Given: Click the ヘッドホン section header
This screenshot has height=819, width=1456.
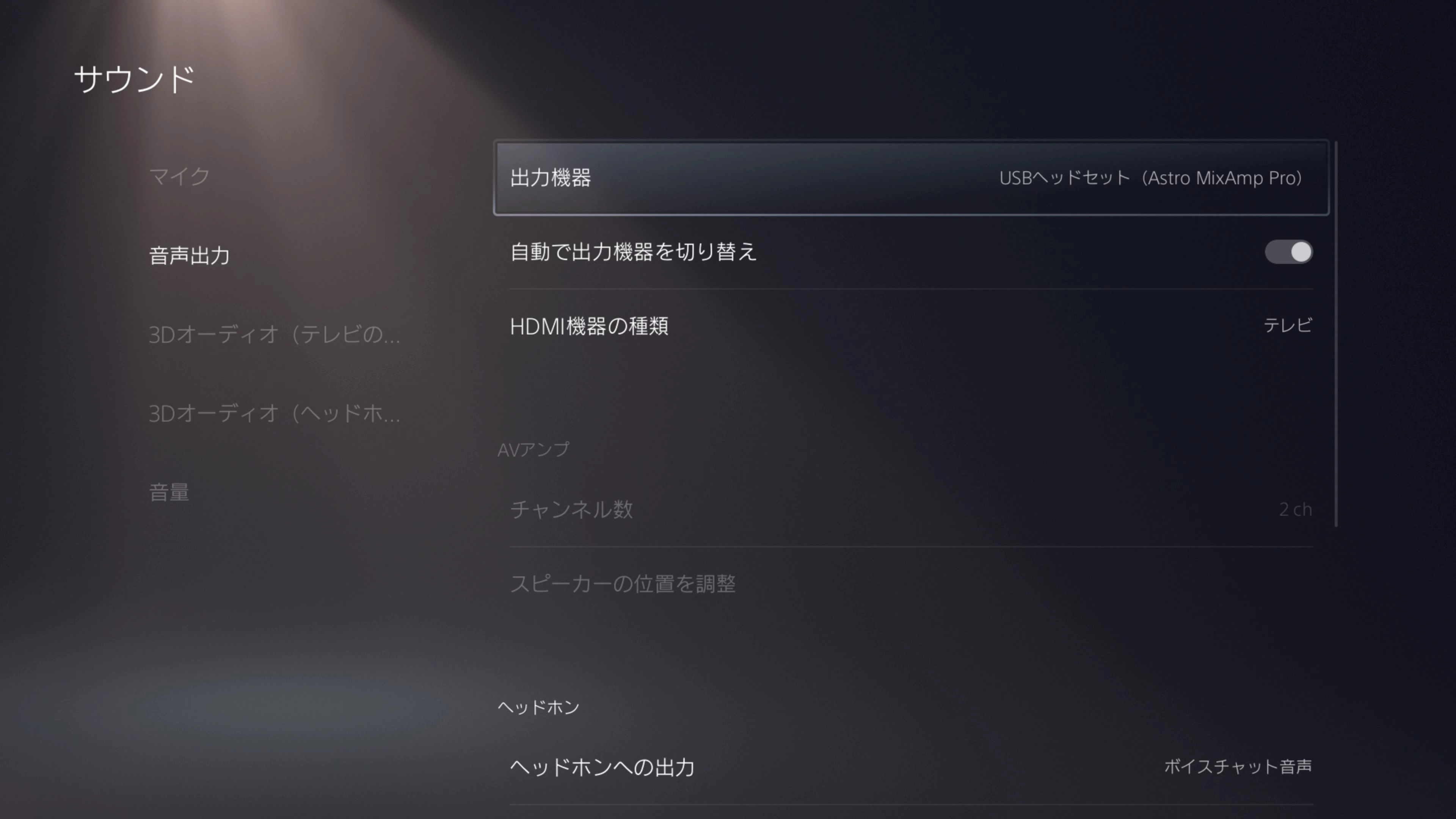Looking at the screenshot, I should 539,707.
